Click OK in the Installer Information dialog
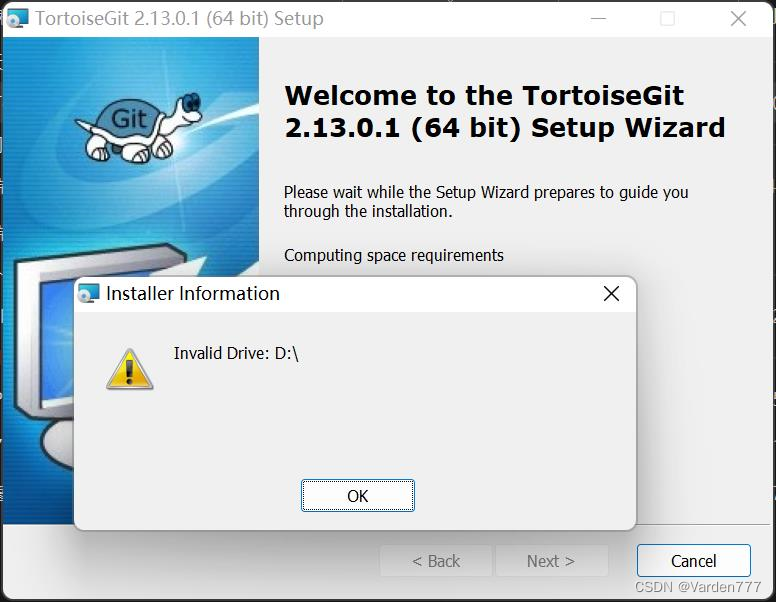Viewport: 776px width, 602px height. [x=357, y=496]
